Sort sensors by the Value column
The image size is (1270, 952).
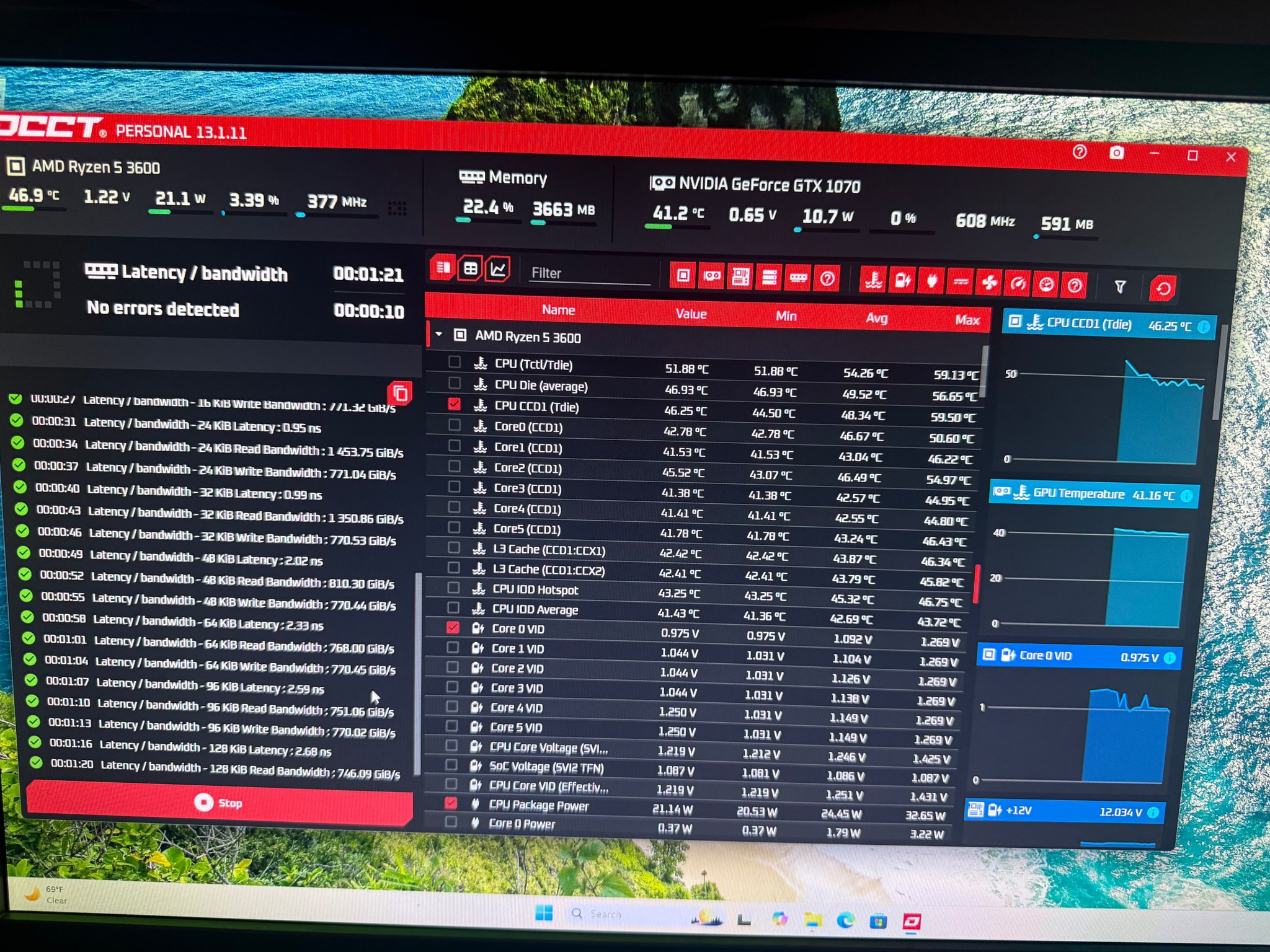691,314
